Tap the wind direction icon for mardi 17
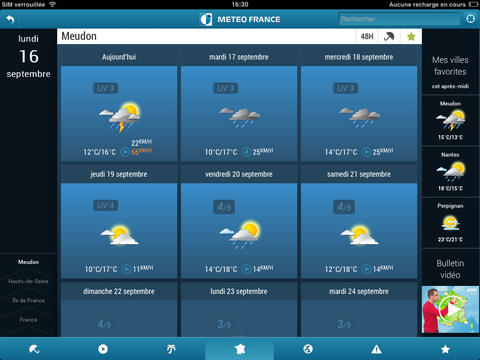Viewport: 480px width, 360px height. coord(246,152)
